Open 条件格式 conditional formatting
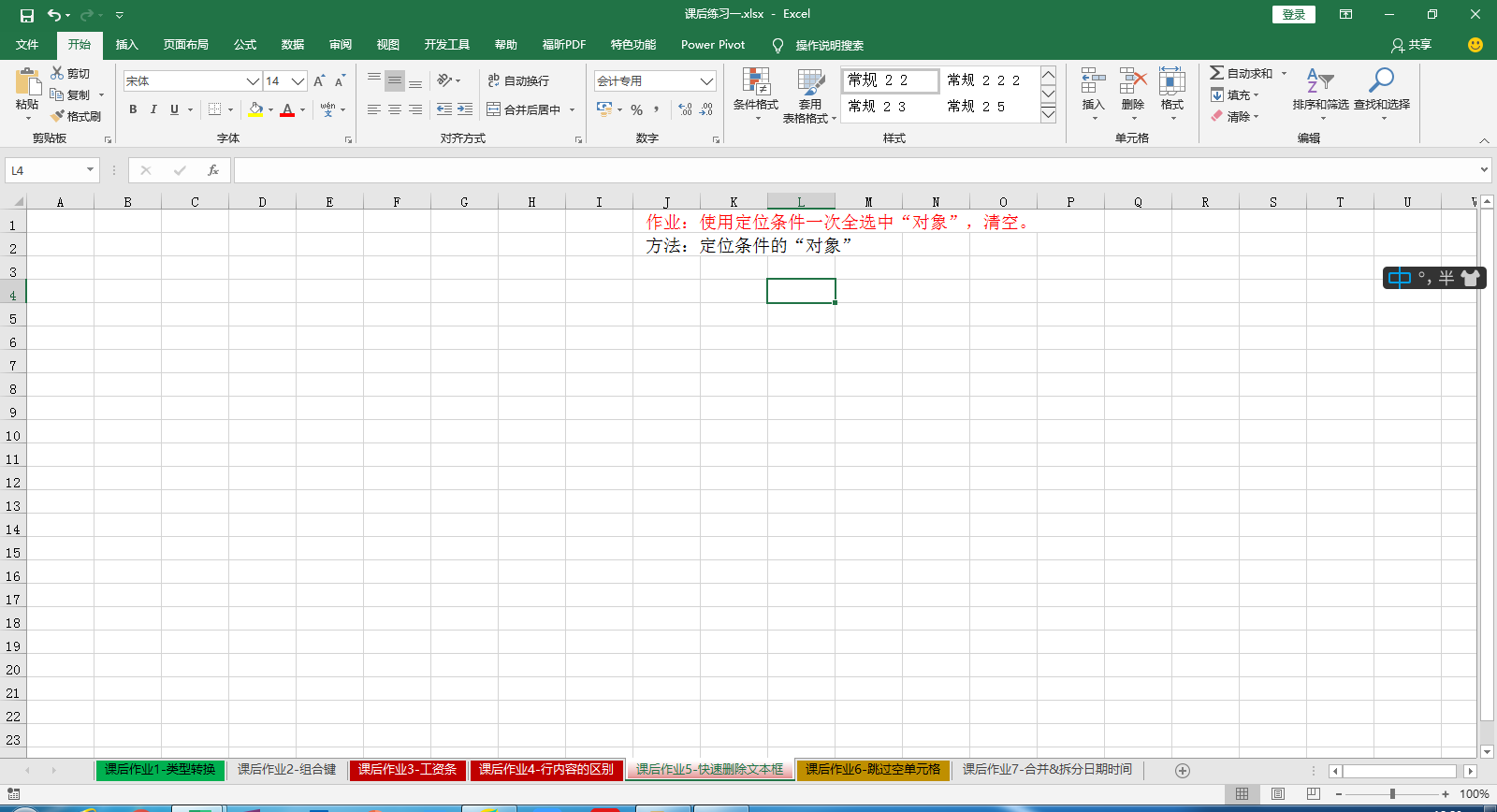 tap(756, 94)
